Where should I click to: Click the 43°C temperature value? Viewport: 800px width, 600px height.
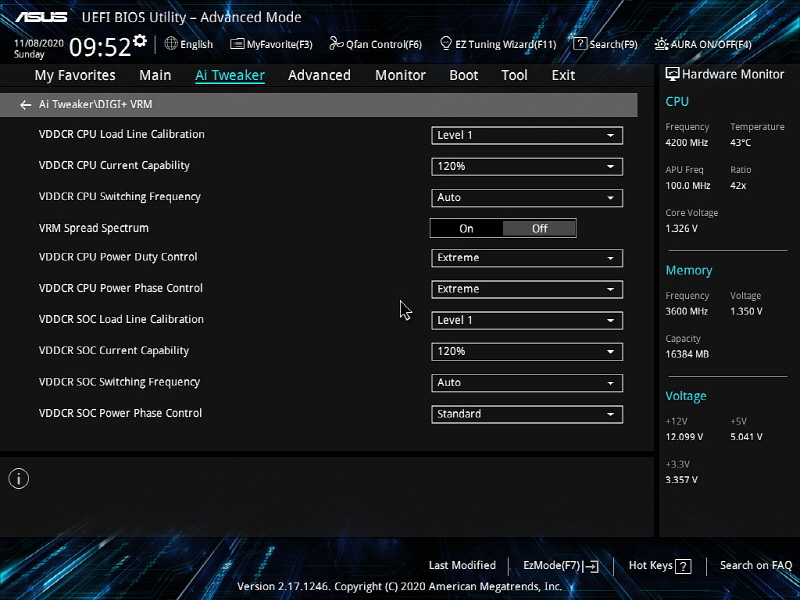pyautogui.click(x=740, y=143)
